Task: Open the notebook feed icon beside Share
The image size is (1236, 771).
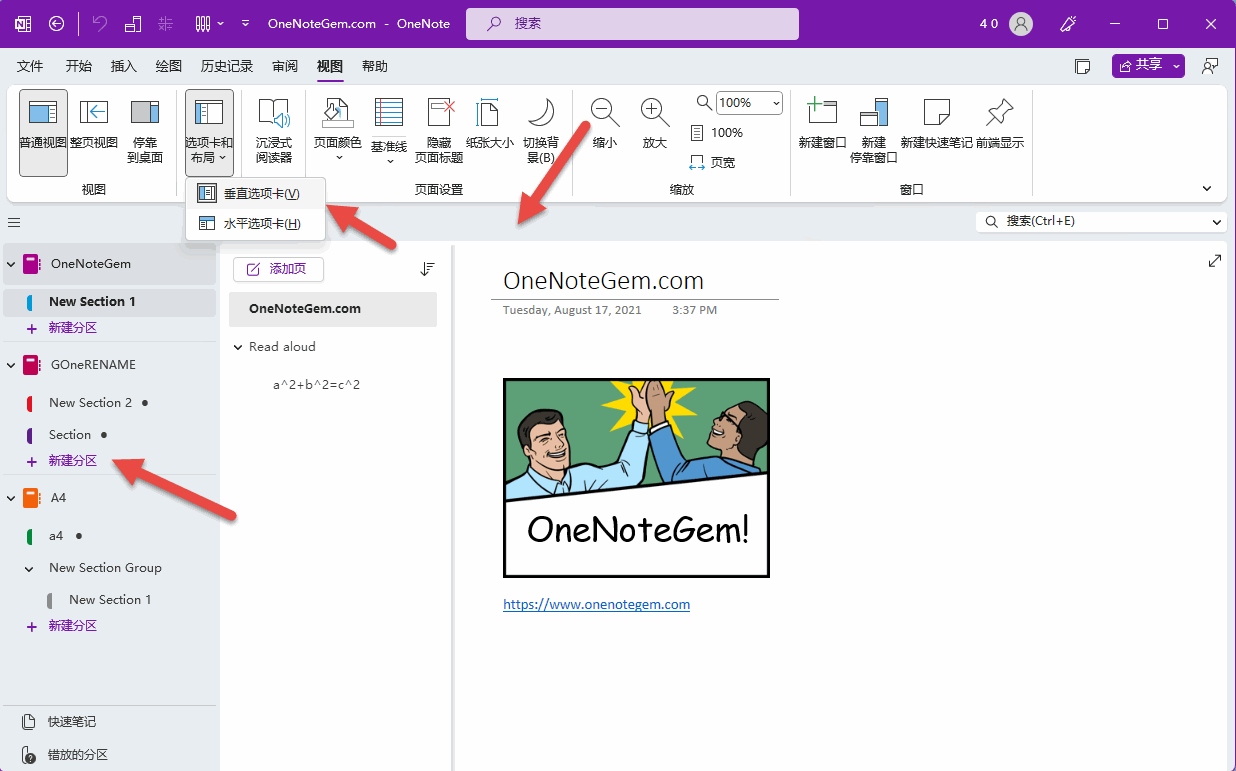Action: [x=1082, y=66]
